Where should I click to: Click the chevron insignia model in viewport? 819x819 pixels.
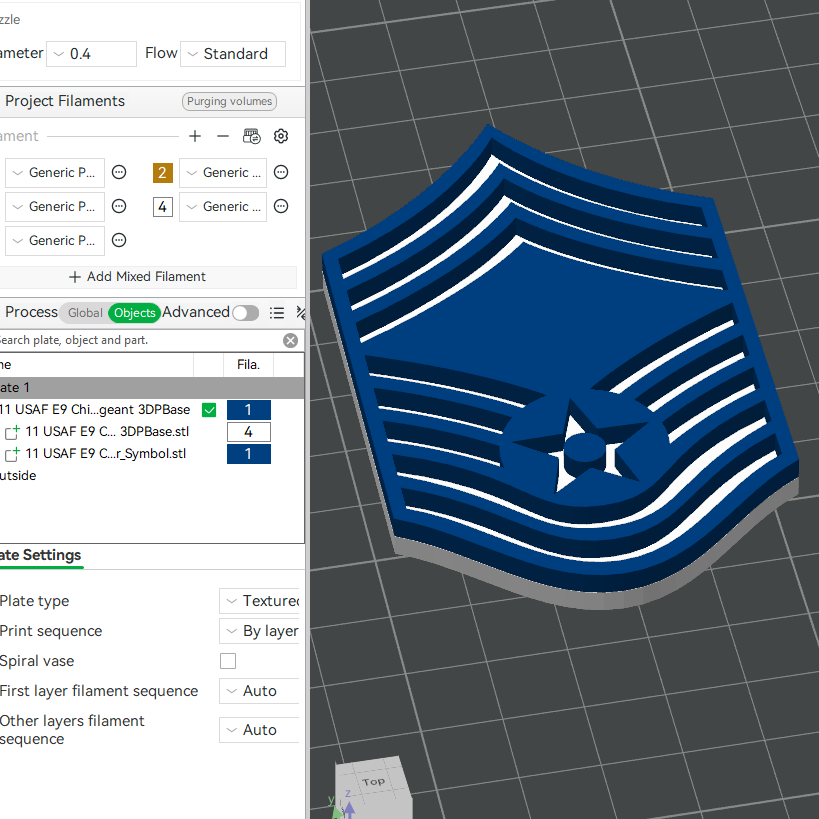[559, 366]
